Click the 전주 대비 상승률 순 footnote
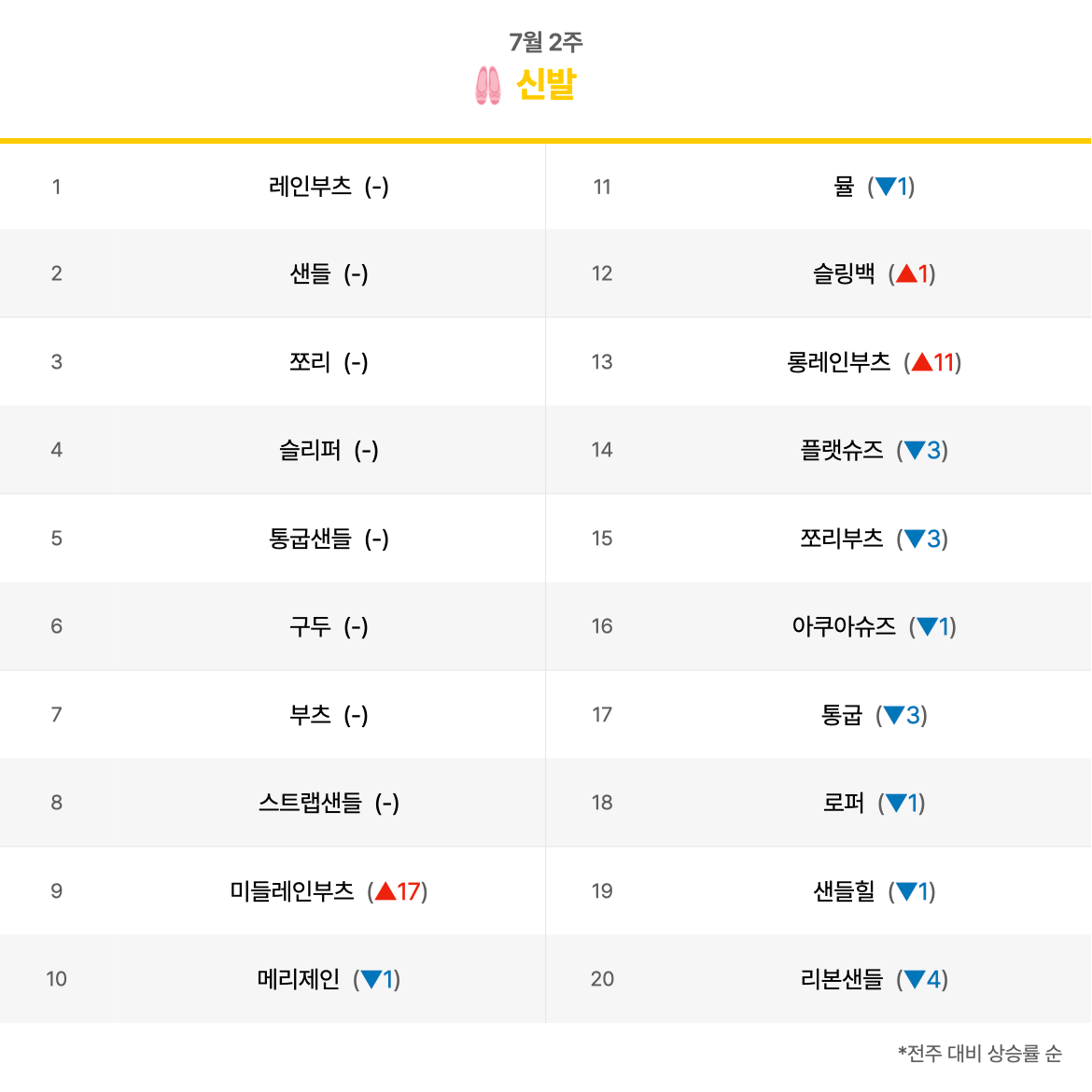Screen dimensions: 1092x1092 [981, 1053]
